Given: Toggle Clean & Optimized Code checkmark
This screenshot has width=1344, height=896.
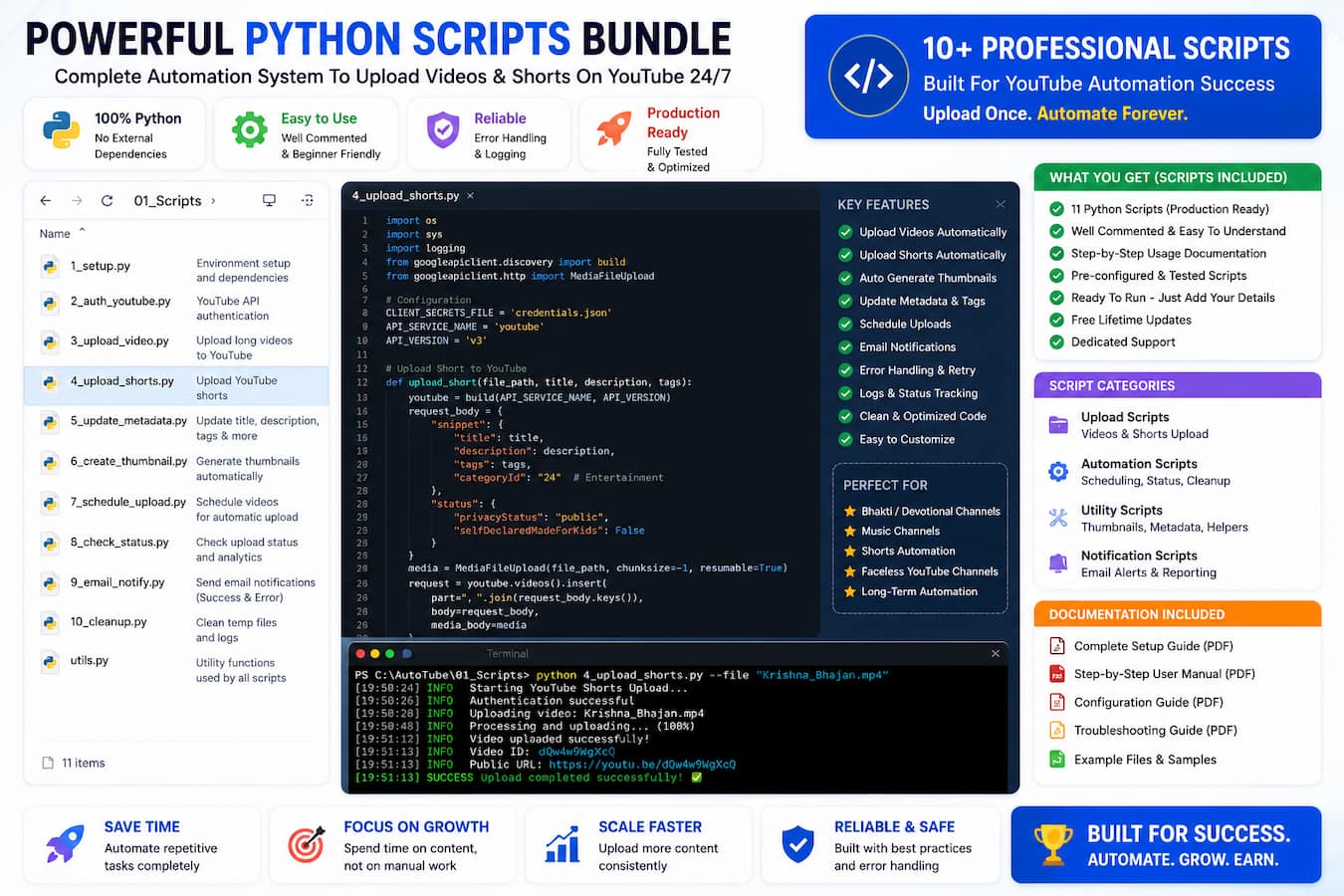Looking at the screenshot, I should pos(845,416).
